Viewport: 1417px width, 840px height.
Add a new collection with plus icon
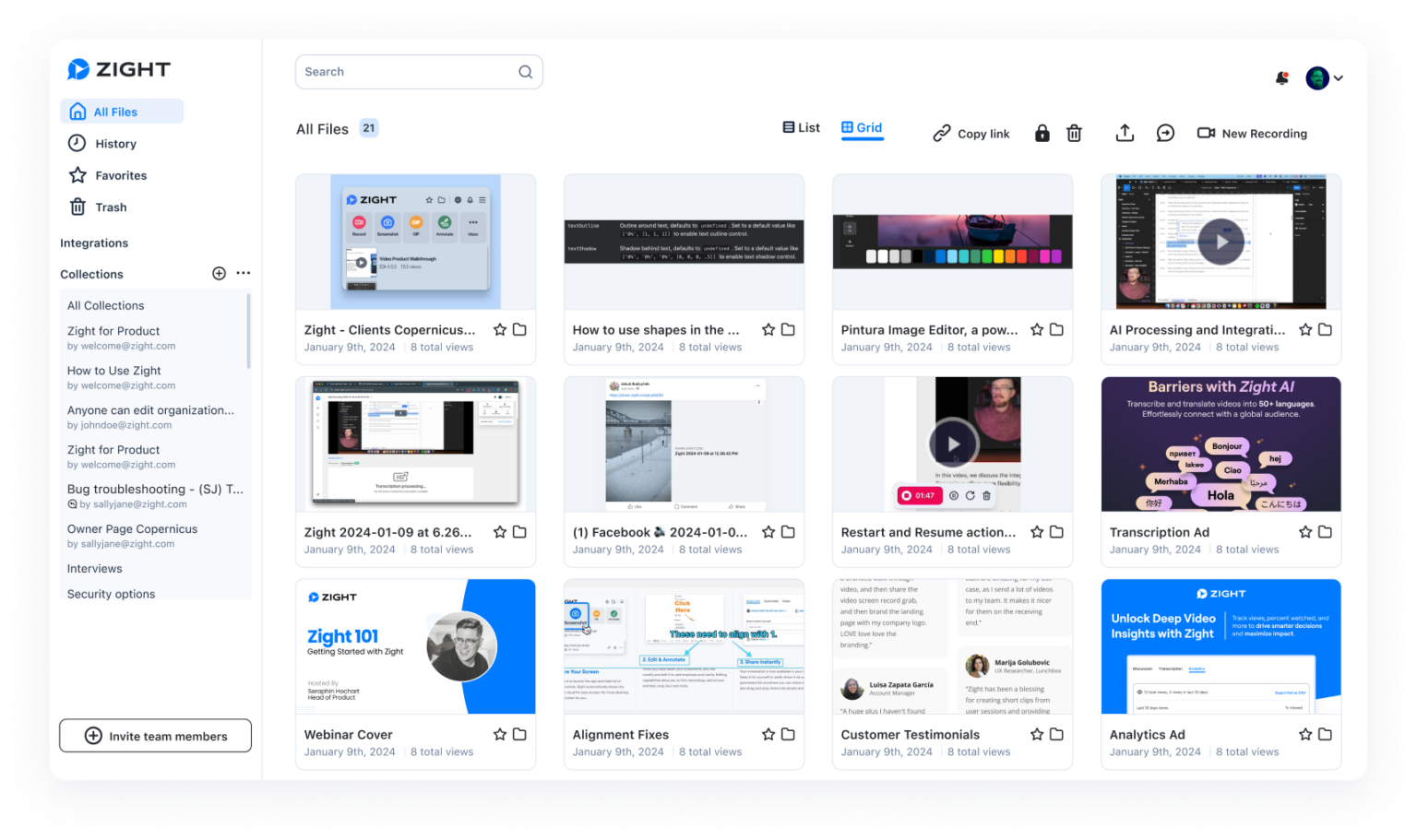coord(219,274)
